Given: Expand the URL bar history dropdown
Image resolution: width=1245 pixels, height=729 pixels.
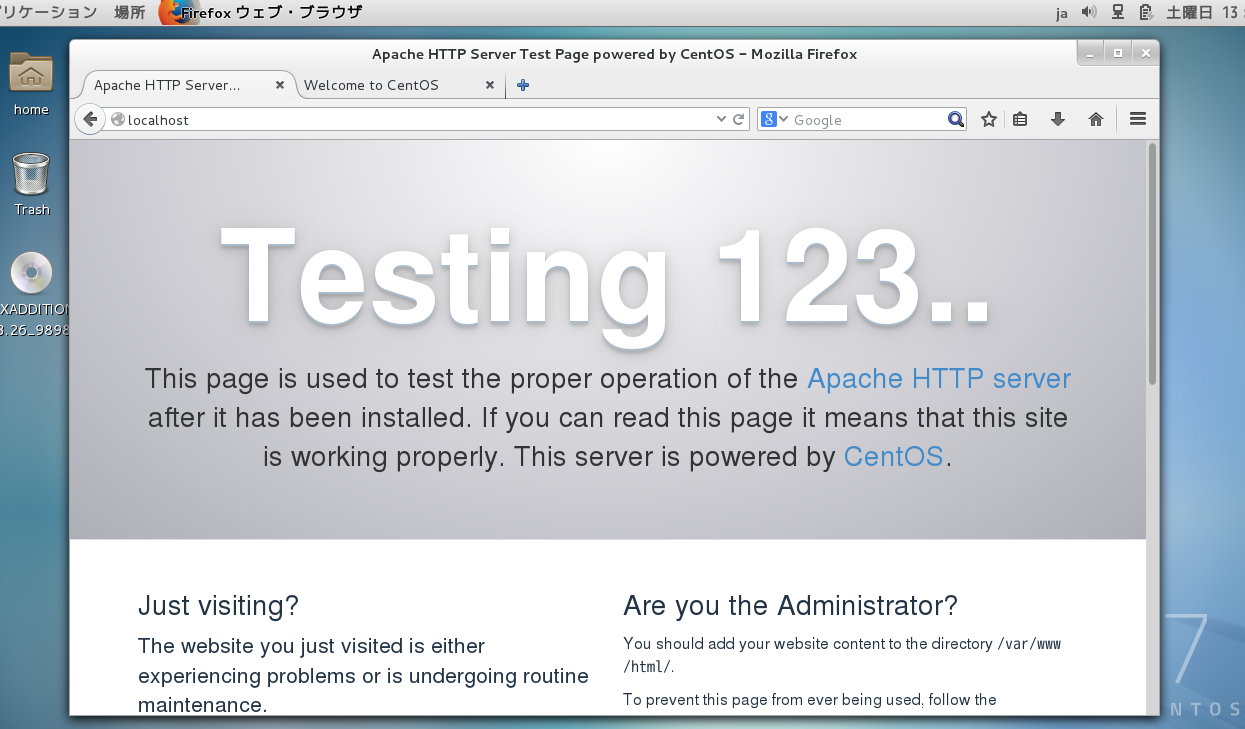Looking at the screenshot, I should click(721, 120).
